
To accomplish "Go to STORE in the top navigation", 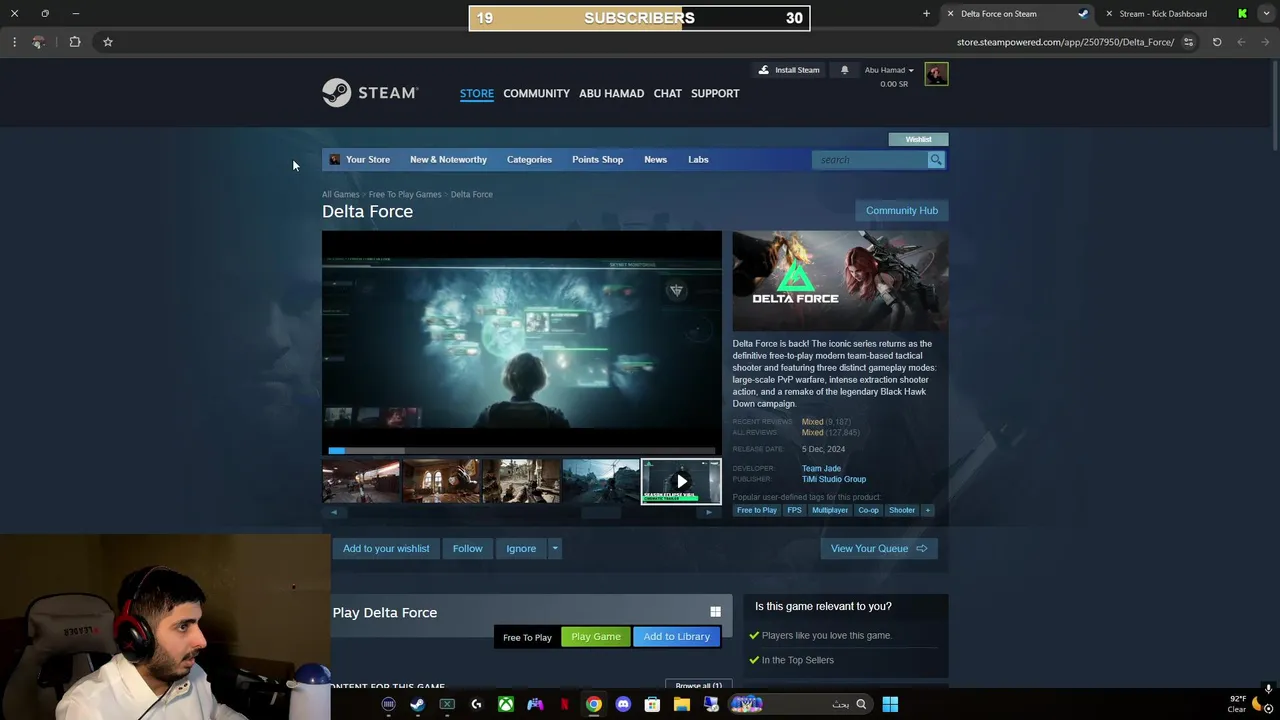I will click(477, 93).
